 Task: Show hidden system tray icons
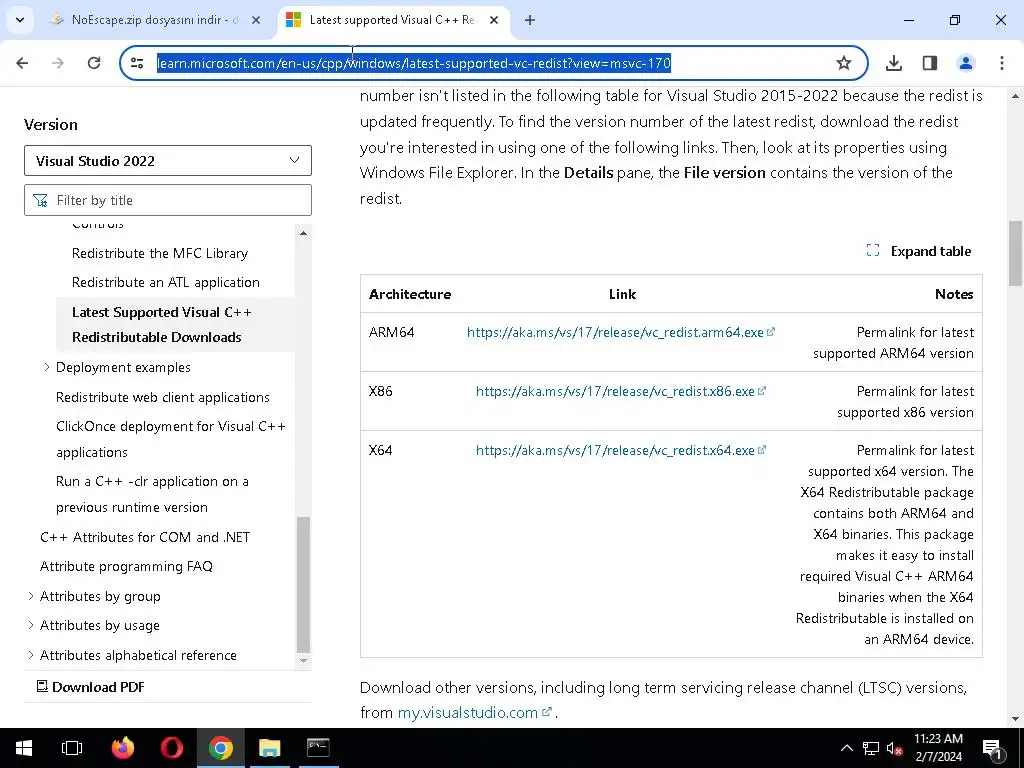pyautogui.click(x=846, y=748)
